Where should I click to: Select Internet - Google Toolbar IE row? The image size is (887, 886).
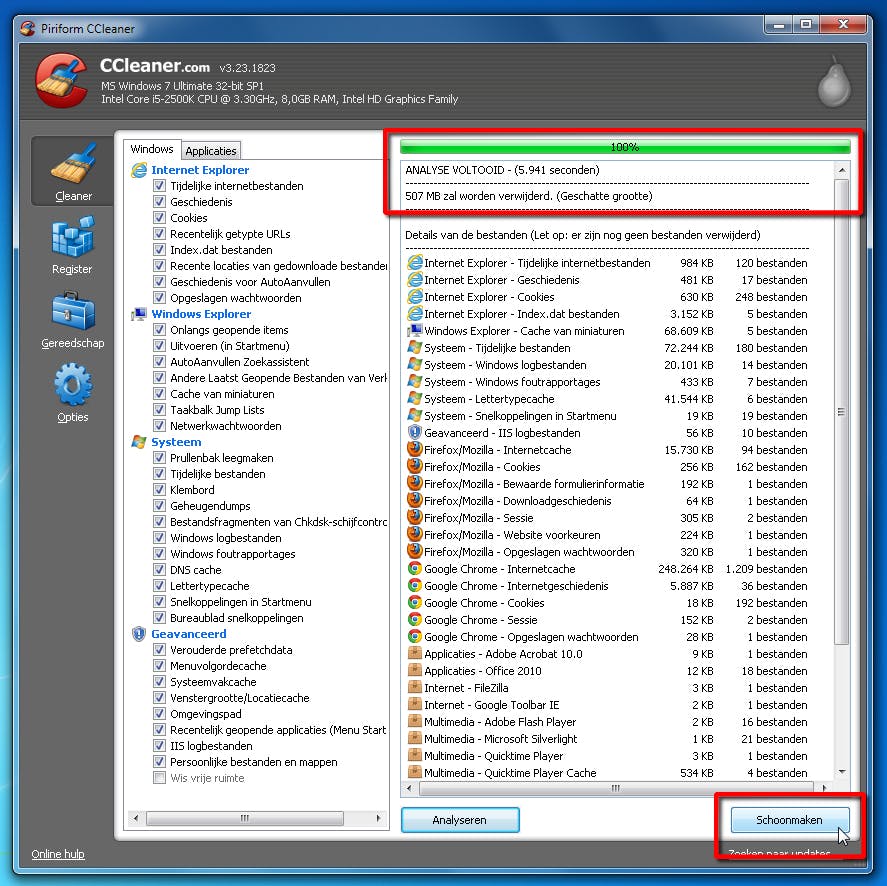click(x=607, y=704)
